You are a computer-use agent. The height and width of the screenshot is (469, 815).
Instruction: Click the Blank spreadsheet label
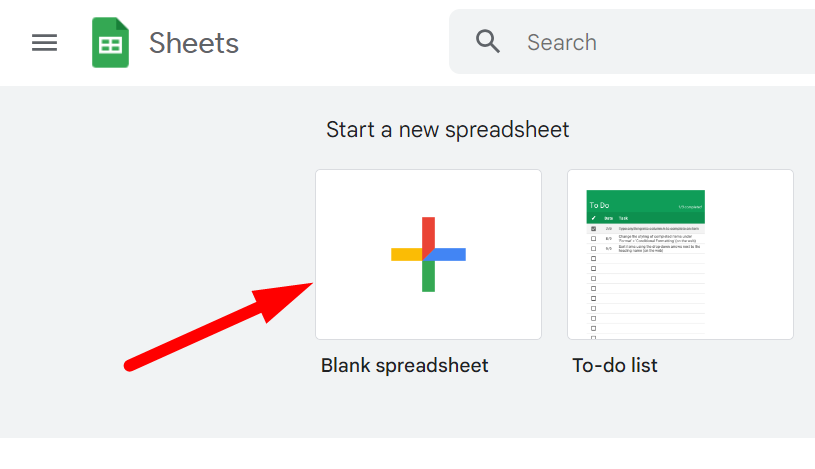404,366
